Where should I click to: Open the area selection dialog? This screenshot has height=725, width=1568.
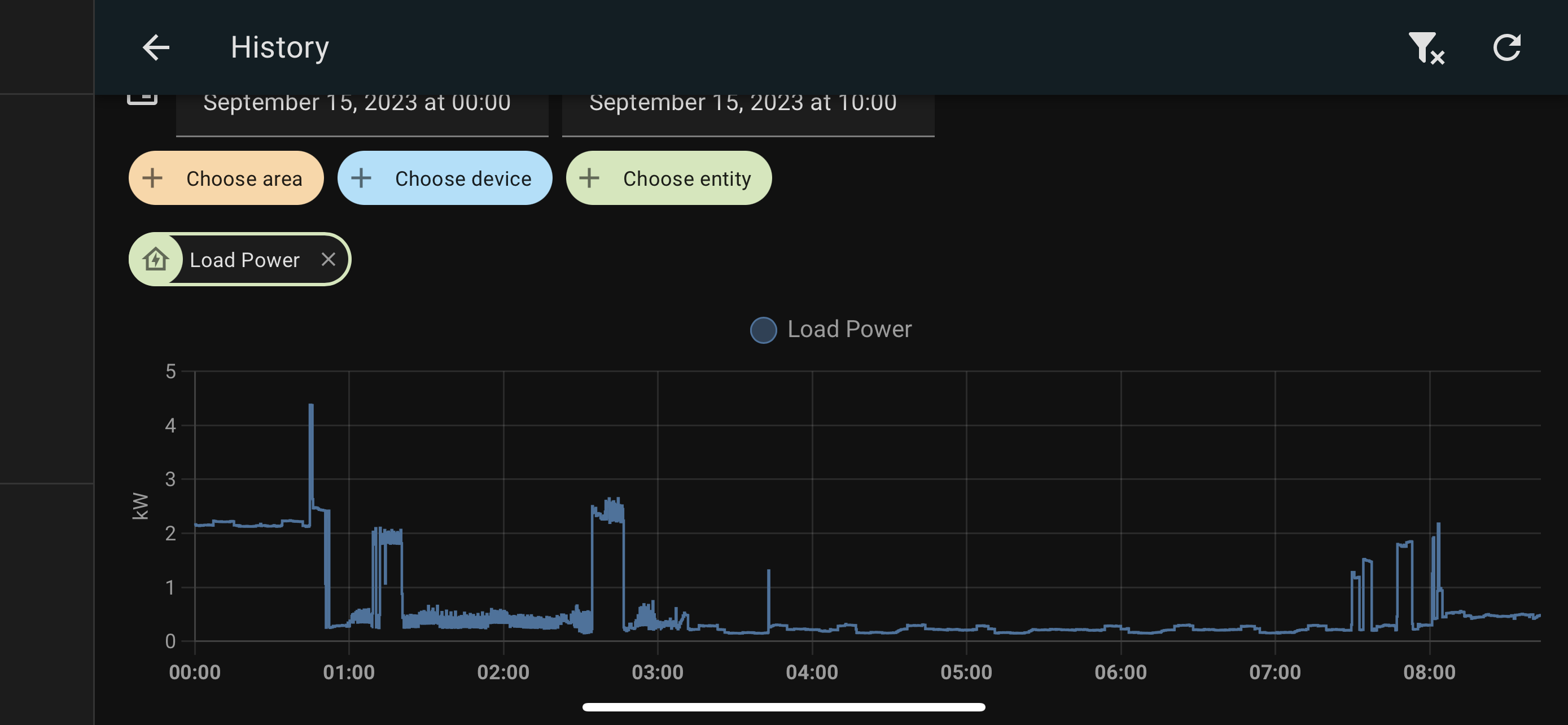226,178
